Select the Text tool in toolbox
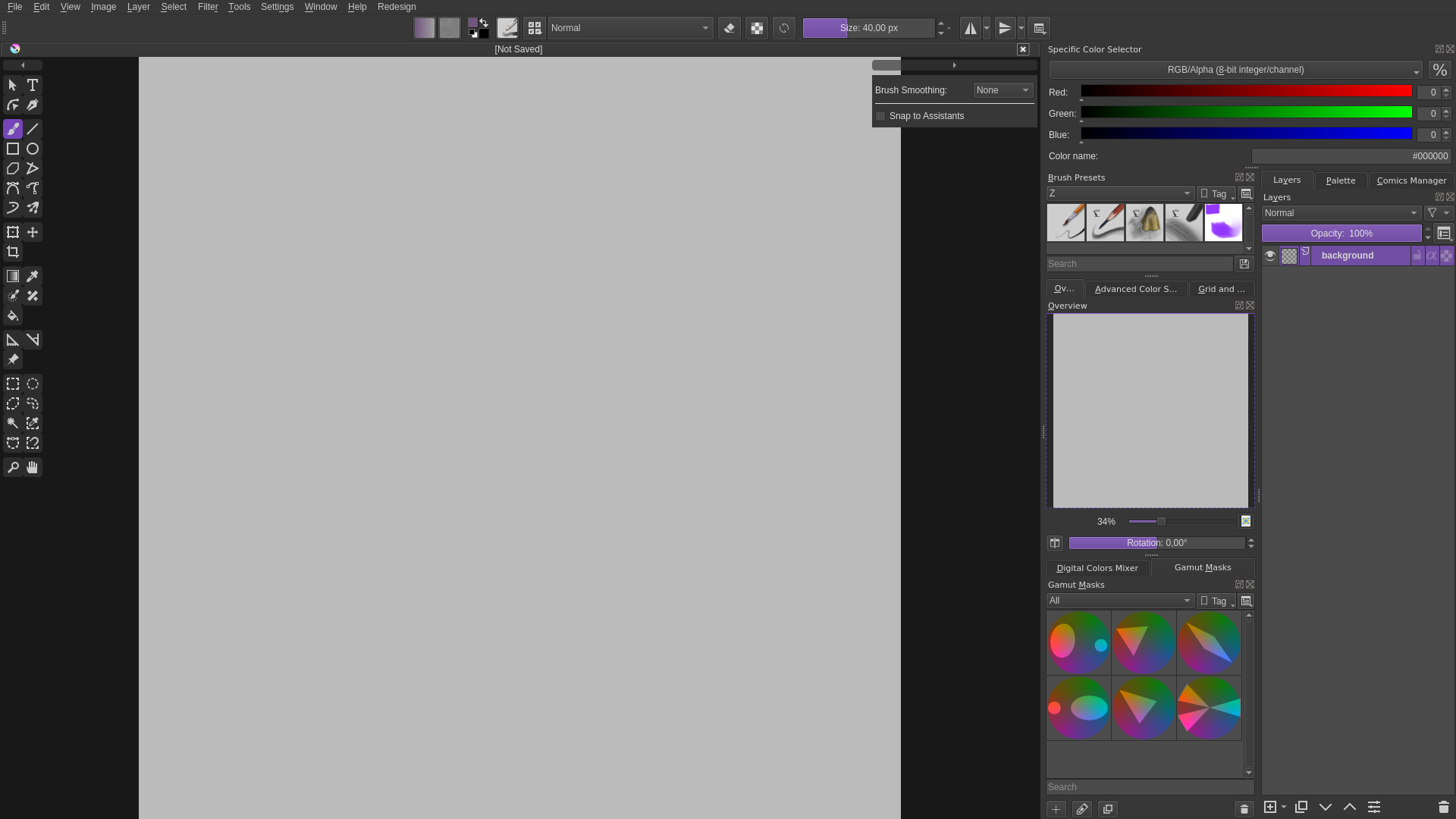 [x=33, y=85]
